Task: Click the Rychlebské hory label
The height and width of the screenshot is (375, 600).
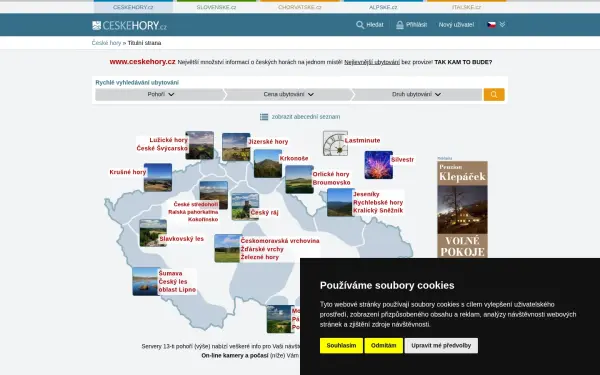Action: [x=378, y=202]
